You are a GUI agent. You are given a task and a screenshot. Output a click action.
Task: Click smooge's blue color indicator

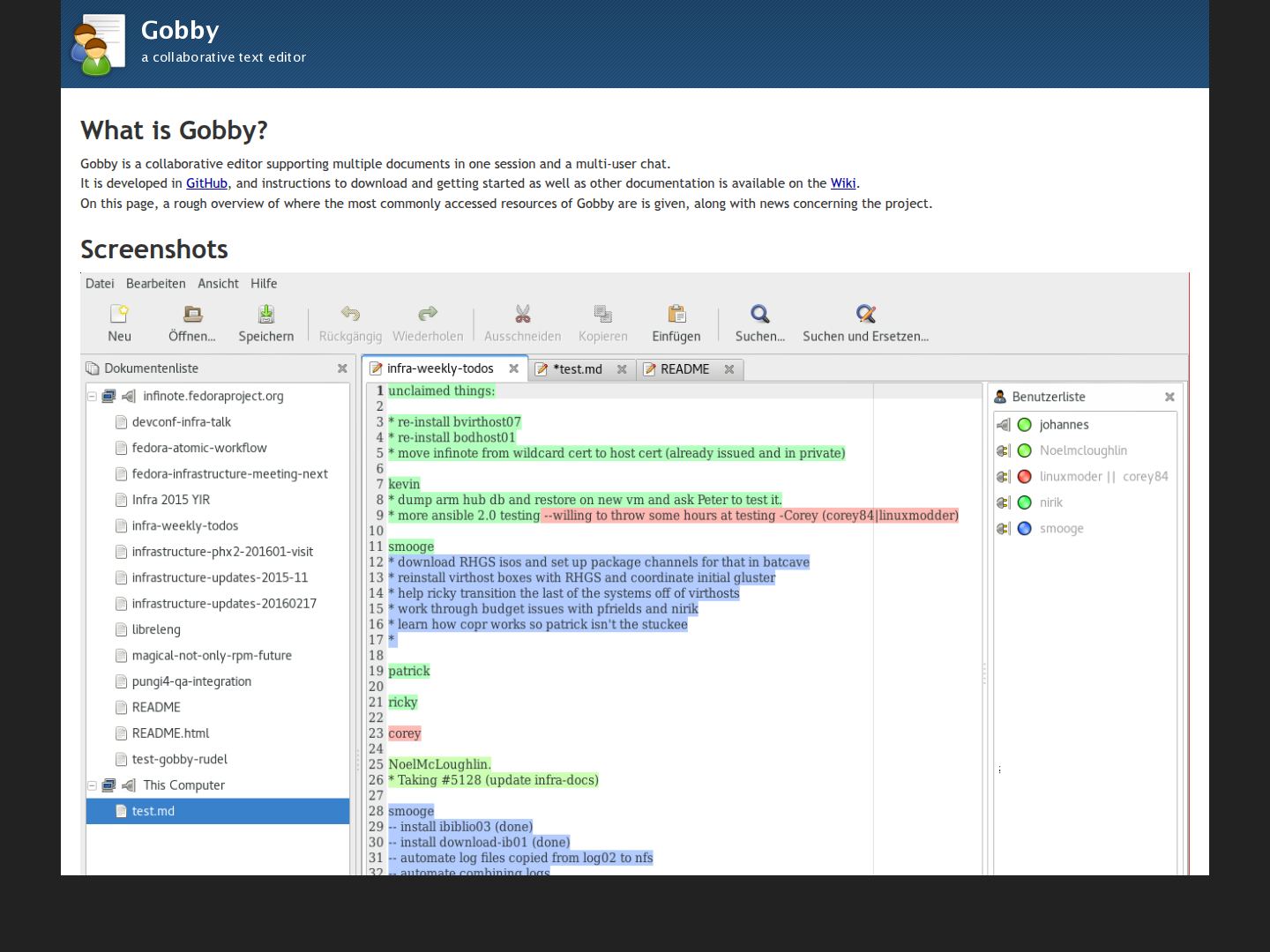pos(1025,529)
